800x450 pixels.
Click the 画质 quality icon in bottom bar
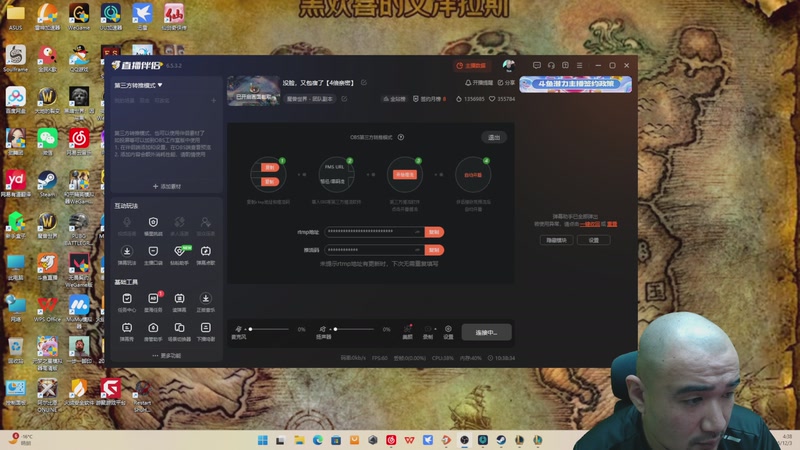click(x=408, y=332)
